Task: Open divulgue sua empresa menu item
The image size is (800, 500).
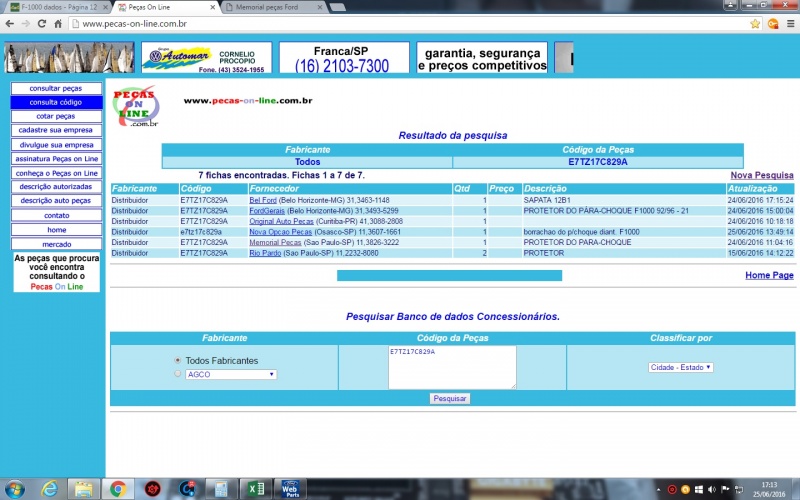Action: 56,145
